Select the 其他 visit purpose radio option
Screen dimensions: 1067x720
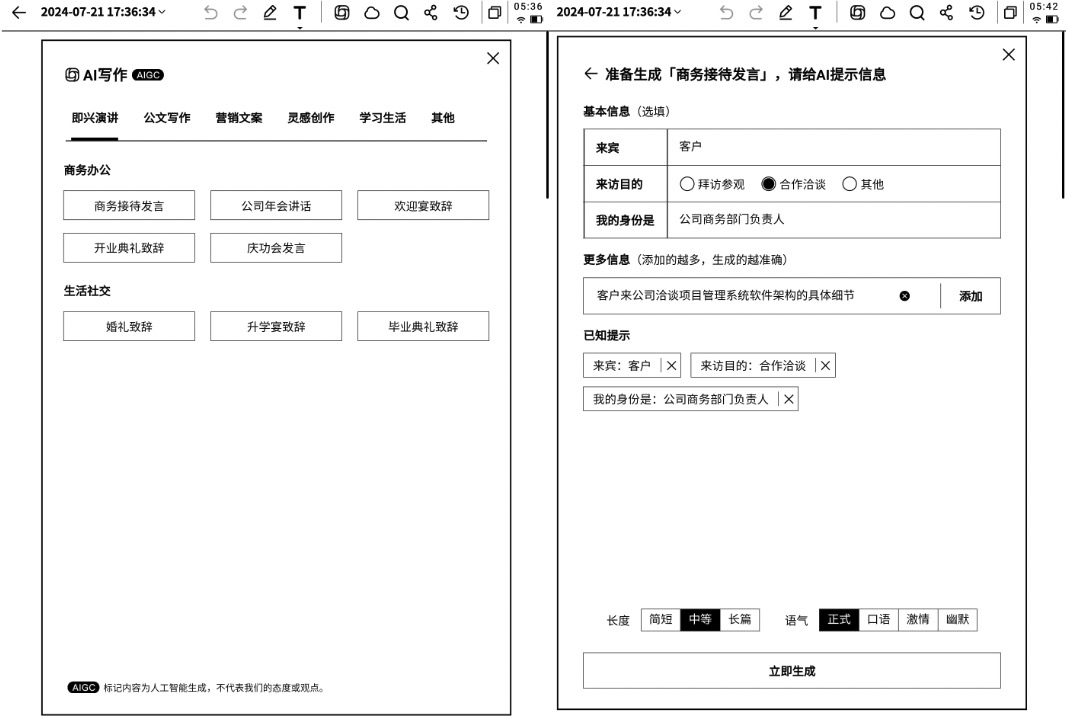coord(850,184)
